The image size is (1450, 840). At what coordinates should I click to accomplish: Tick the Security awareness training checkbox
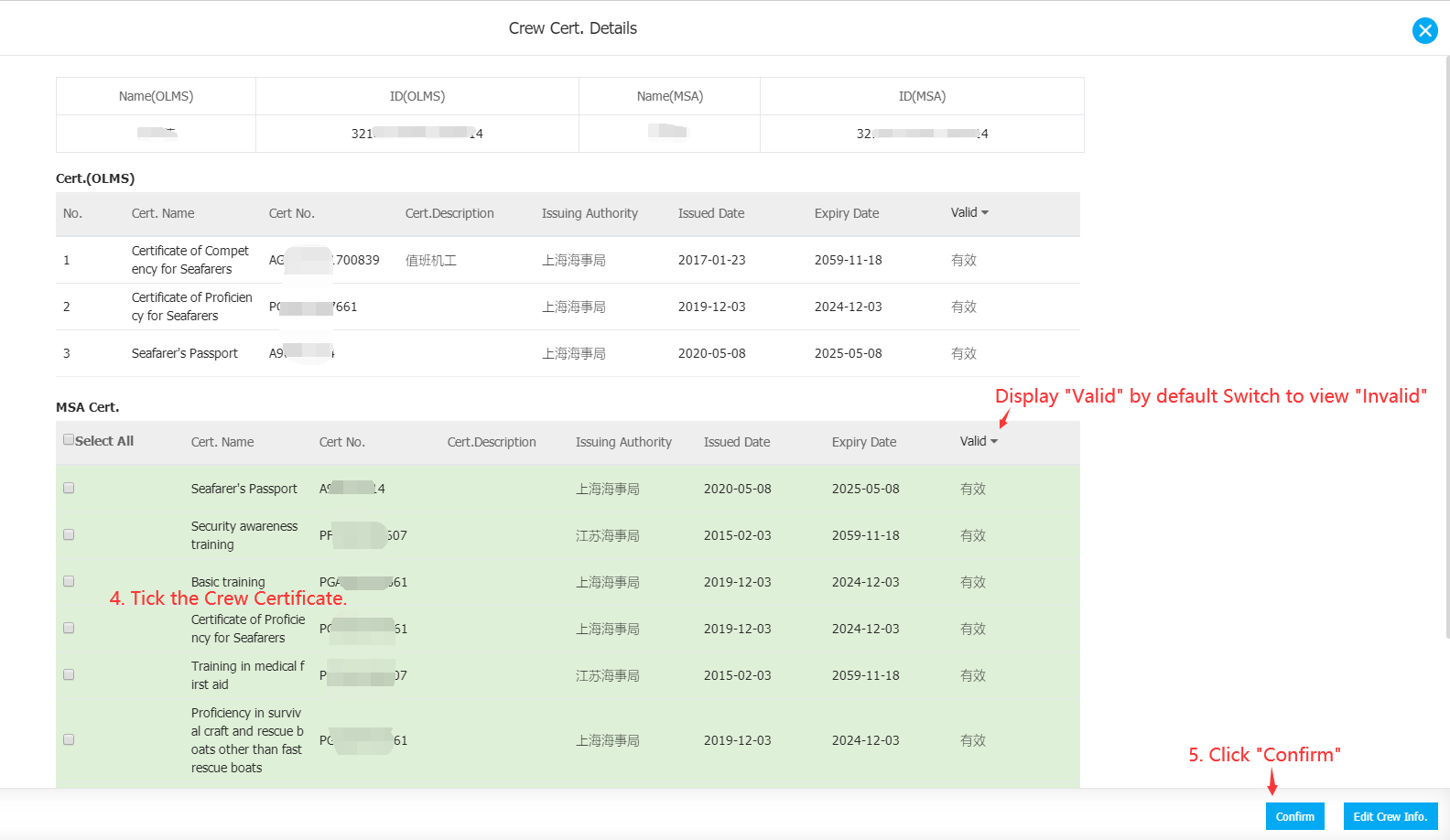[x=69, y=535]
